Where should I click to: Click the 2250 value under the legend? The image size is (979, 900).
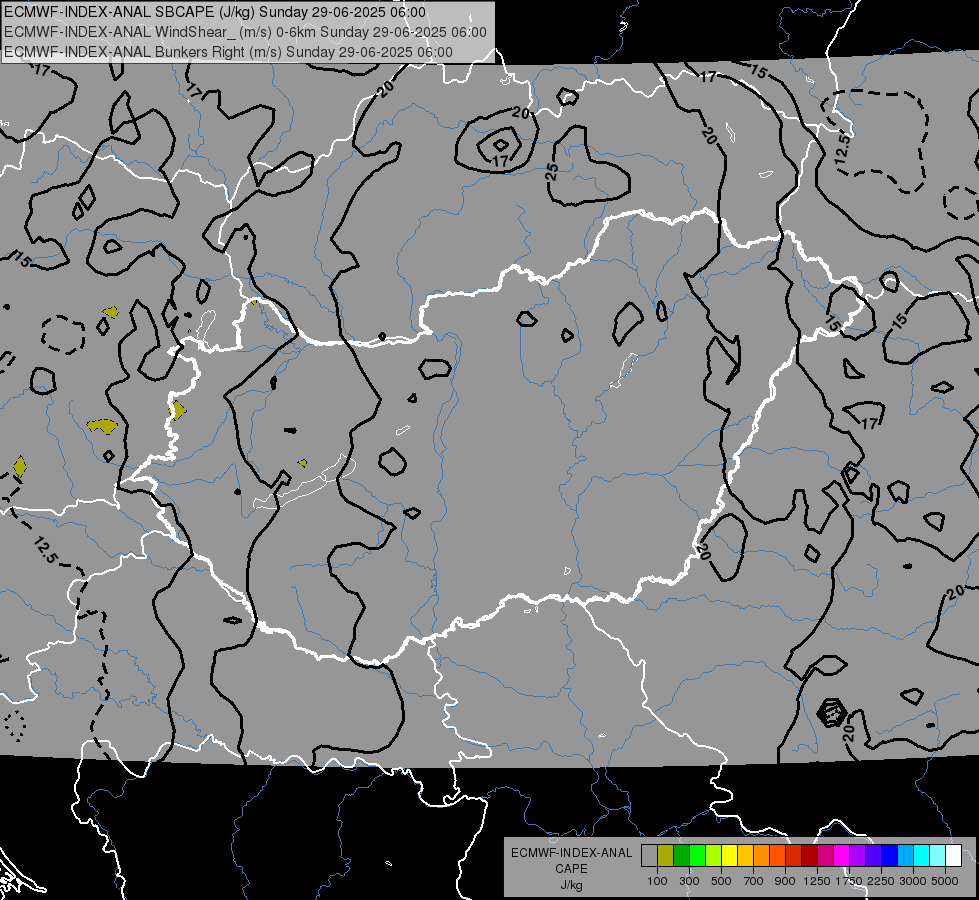(881, 881)
